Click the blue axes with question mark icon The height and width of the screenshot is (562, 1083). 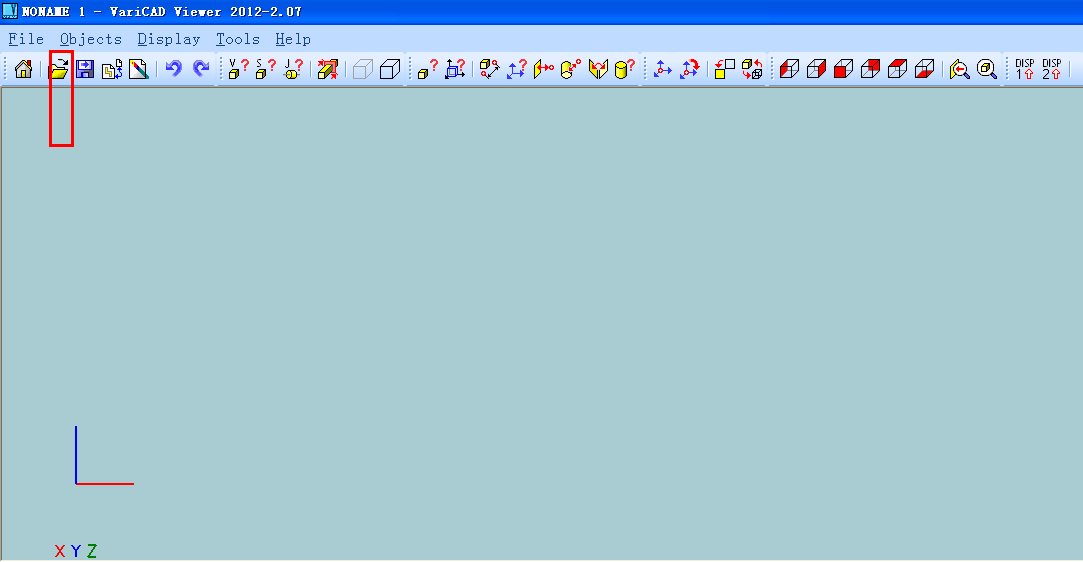pyautogui.click(x=517, y=69)
